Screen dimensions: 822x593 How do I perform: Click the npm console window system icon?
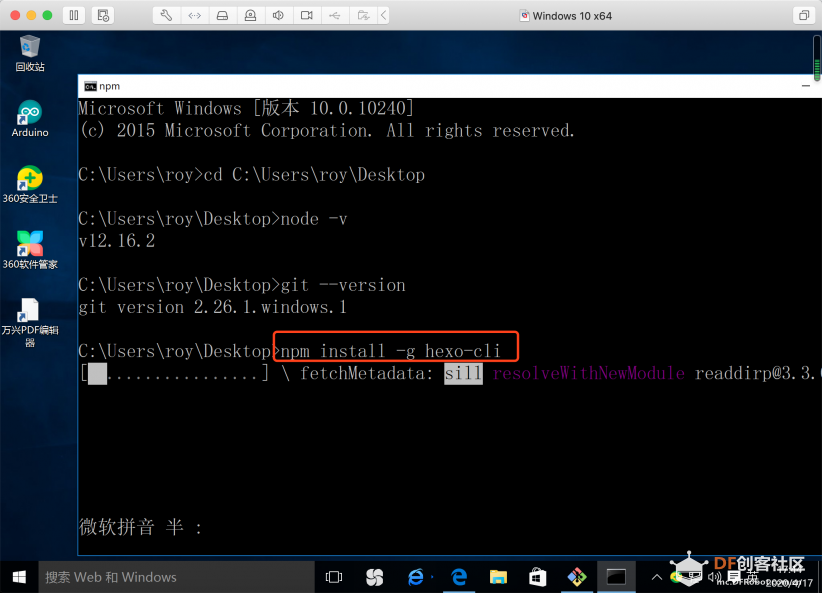(x=91, y=86)
